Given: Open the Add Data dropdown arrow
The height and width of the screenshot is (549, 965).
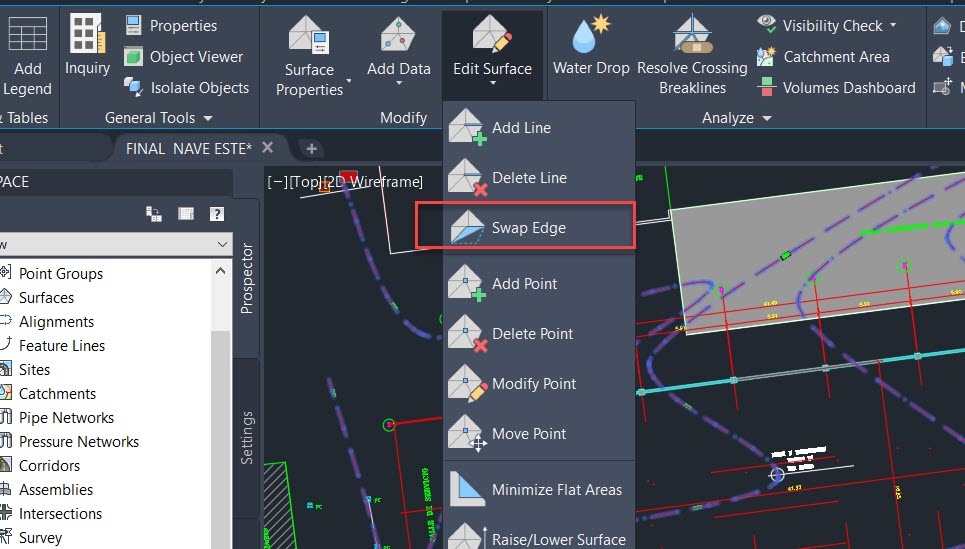Looking at the screenshot, I should 399,82.
